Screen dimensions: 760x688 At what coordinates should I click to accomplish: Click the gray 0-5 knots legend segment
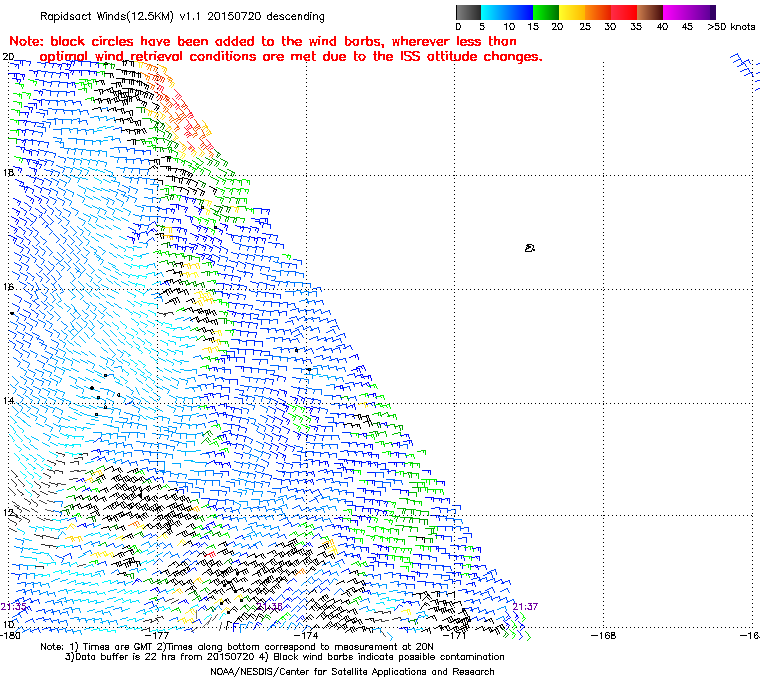(x=468, y=12)
